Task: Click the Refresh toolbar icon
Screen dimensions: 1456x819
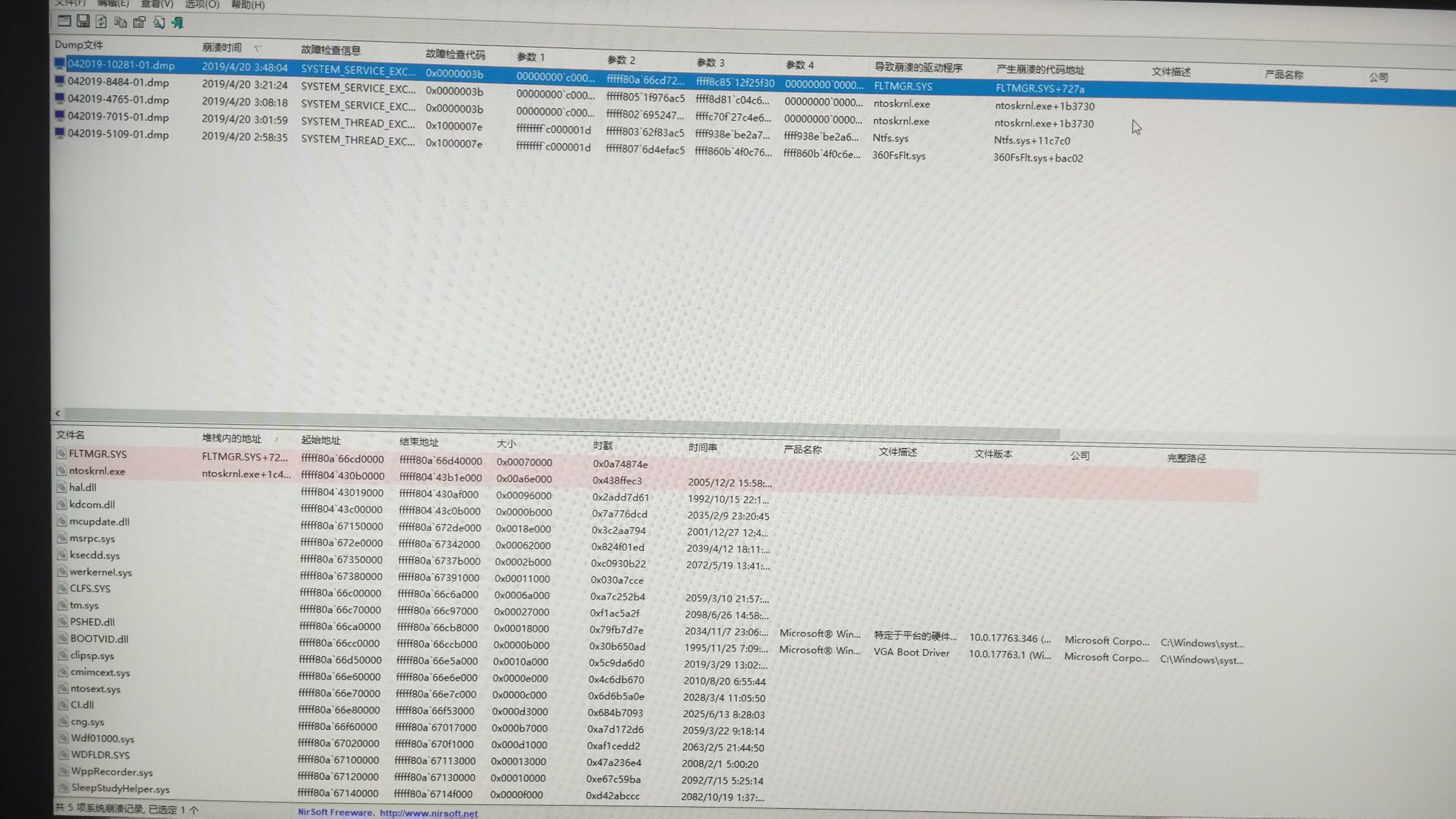Action: pyautogui.click(x=101, y=22)
